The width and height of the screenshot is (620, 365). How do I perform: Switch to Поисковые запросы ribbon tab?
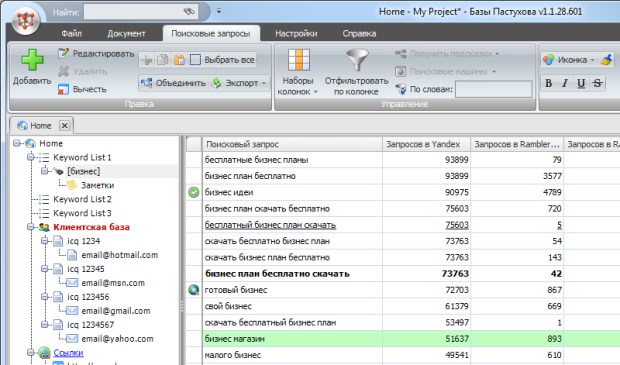click(x=211, y=34)
